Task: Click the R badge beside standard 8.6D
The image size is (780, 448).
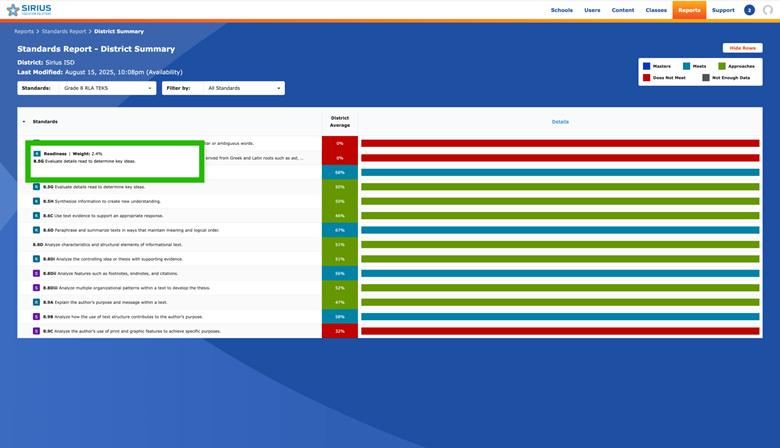Action: 36,230
